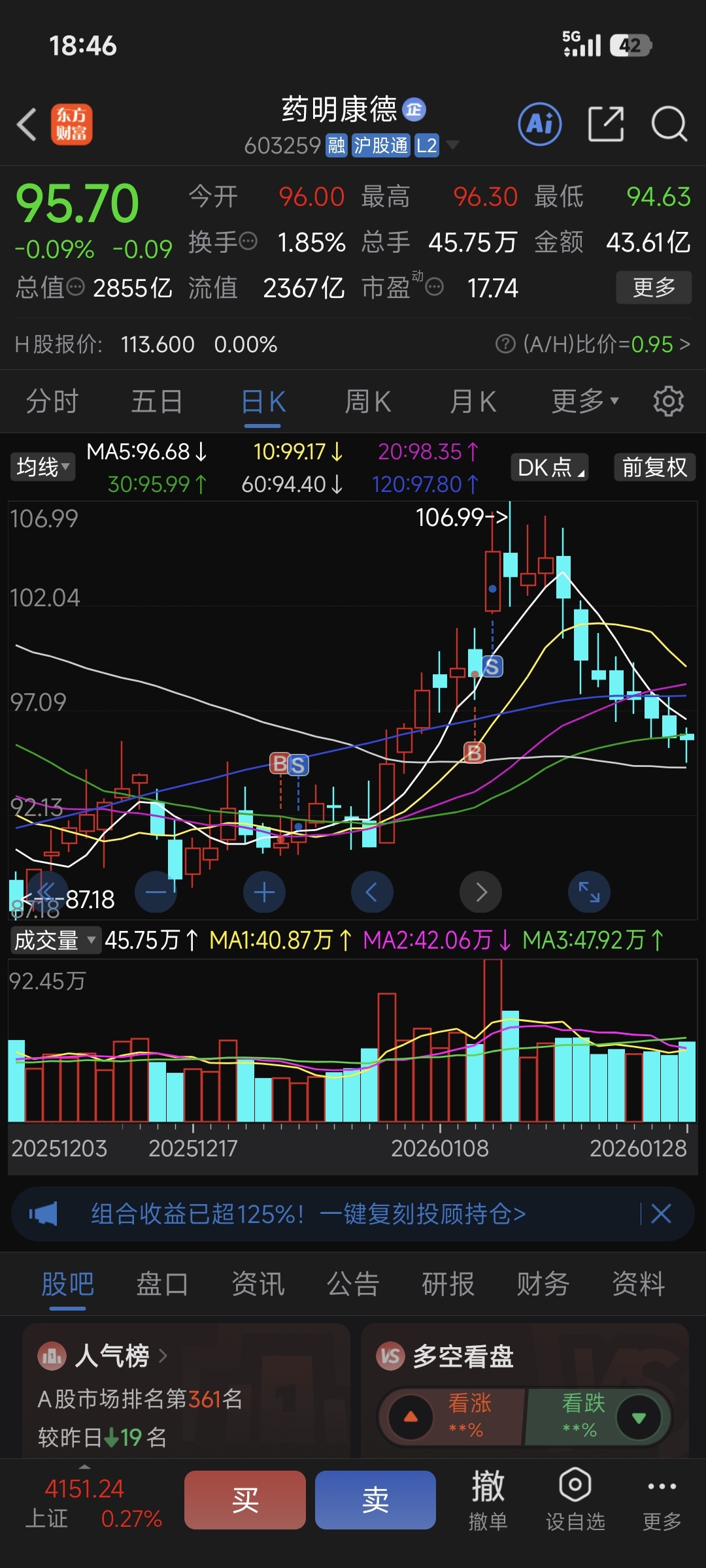Tap the 融 margin trading tag
706x1568 pixels.
[x=337, y=145]
